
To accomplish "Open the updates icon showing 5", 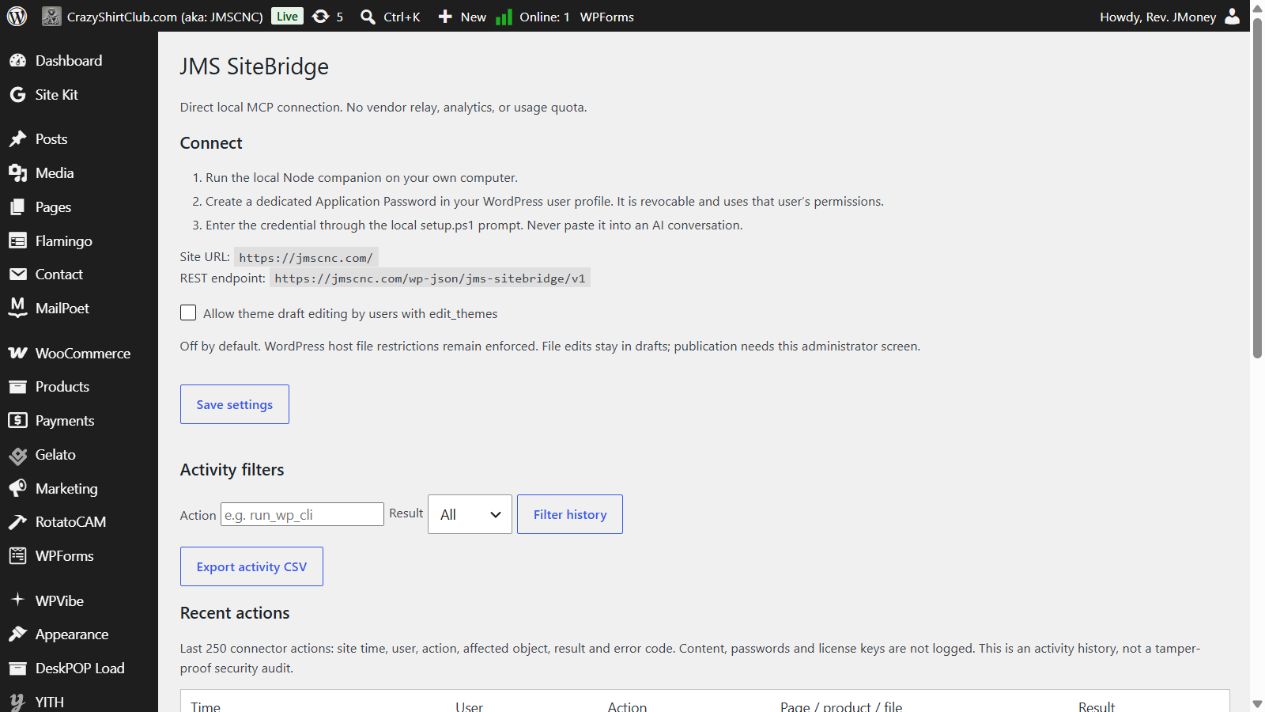I will point(320,16).
